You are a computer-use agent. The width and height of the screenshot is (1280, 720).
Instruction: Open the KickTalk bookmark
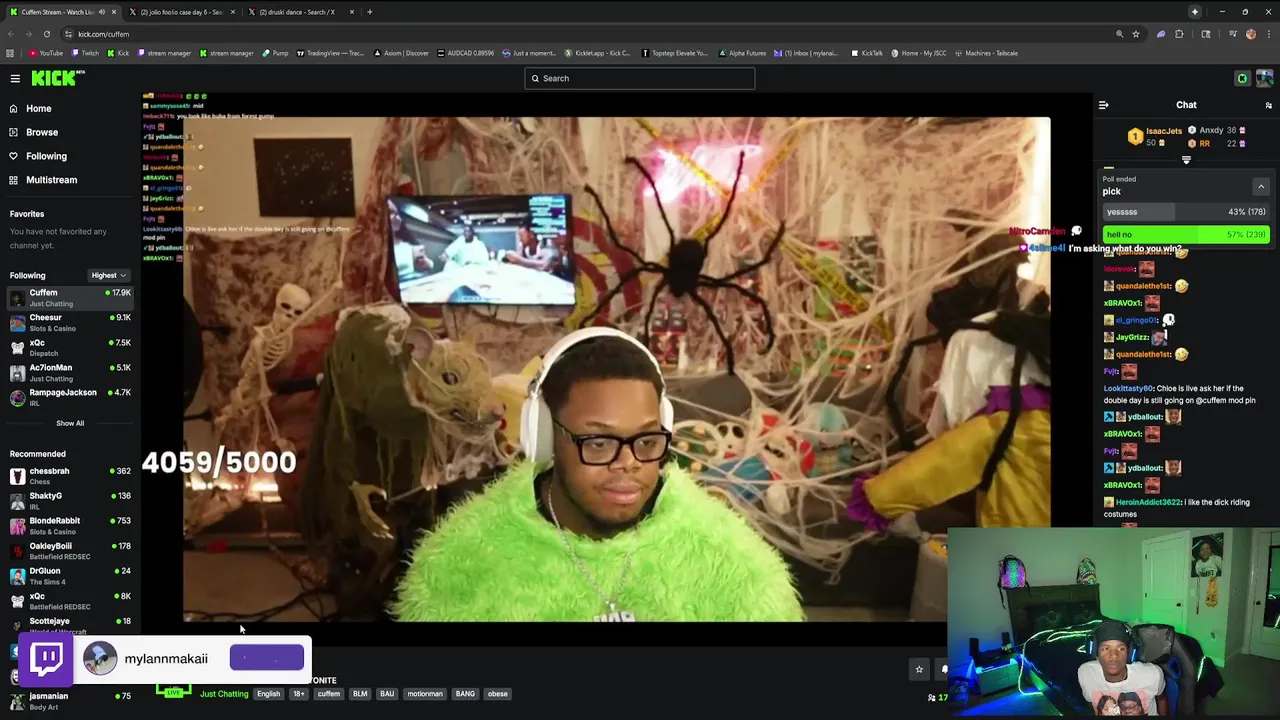point(866,53)
